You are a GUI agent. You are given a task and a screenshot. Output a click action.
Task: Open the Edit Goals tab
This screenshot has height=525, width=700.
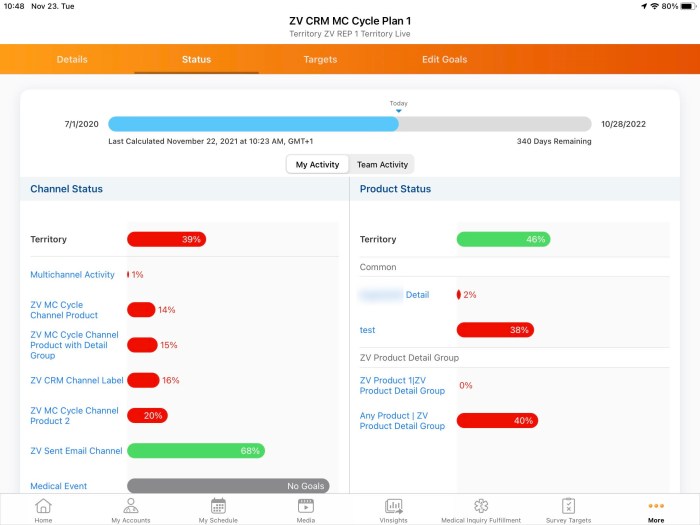click(444, 59)
